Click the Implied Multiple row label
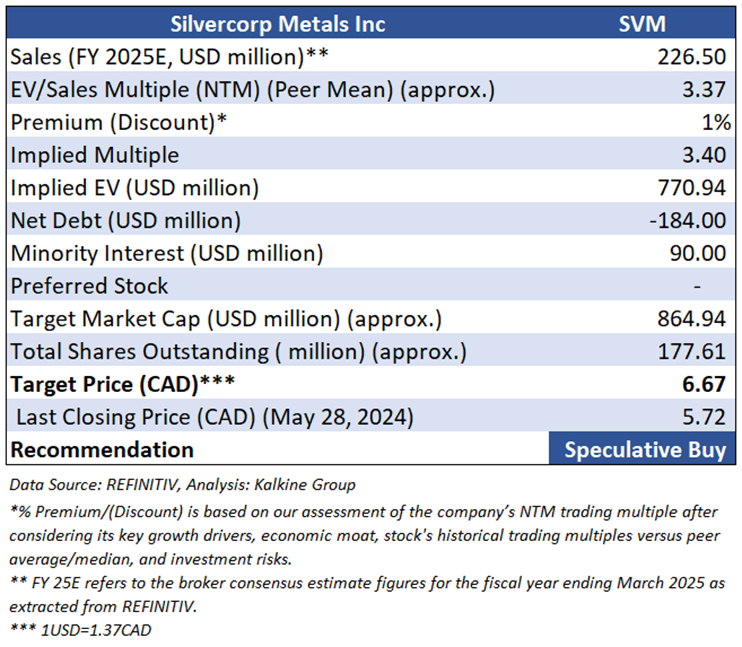742x647 pixels. point(95,155)
